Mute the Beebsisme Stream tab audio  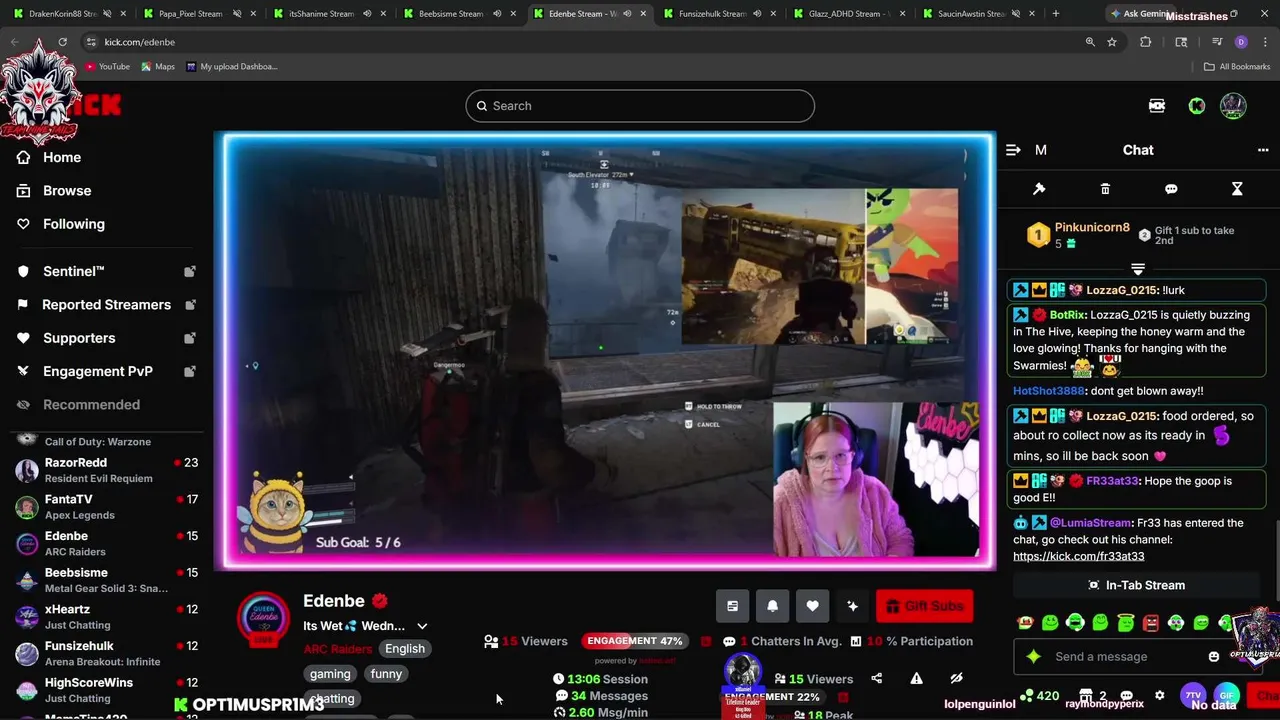[x=497, y=14]
